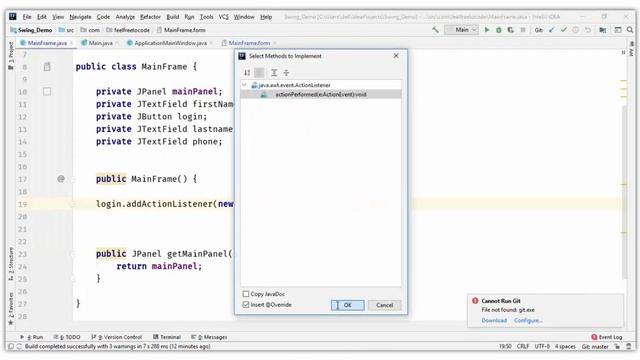Open the Run tool window button
This screenshot has width=640, height=360.
click(32, 337)
